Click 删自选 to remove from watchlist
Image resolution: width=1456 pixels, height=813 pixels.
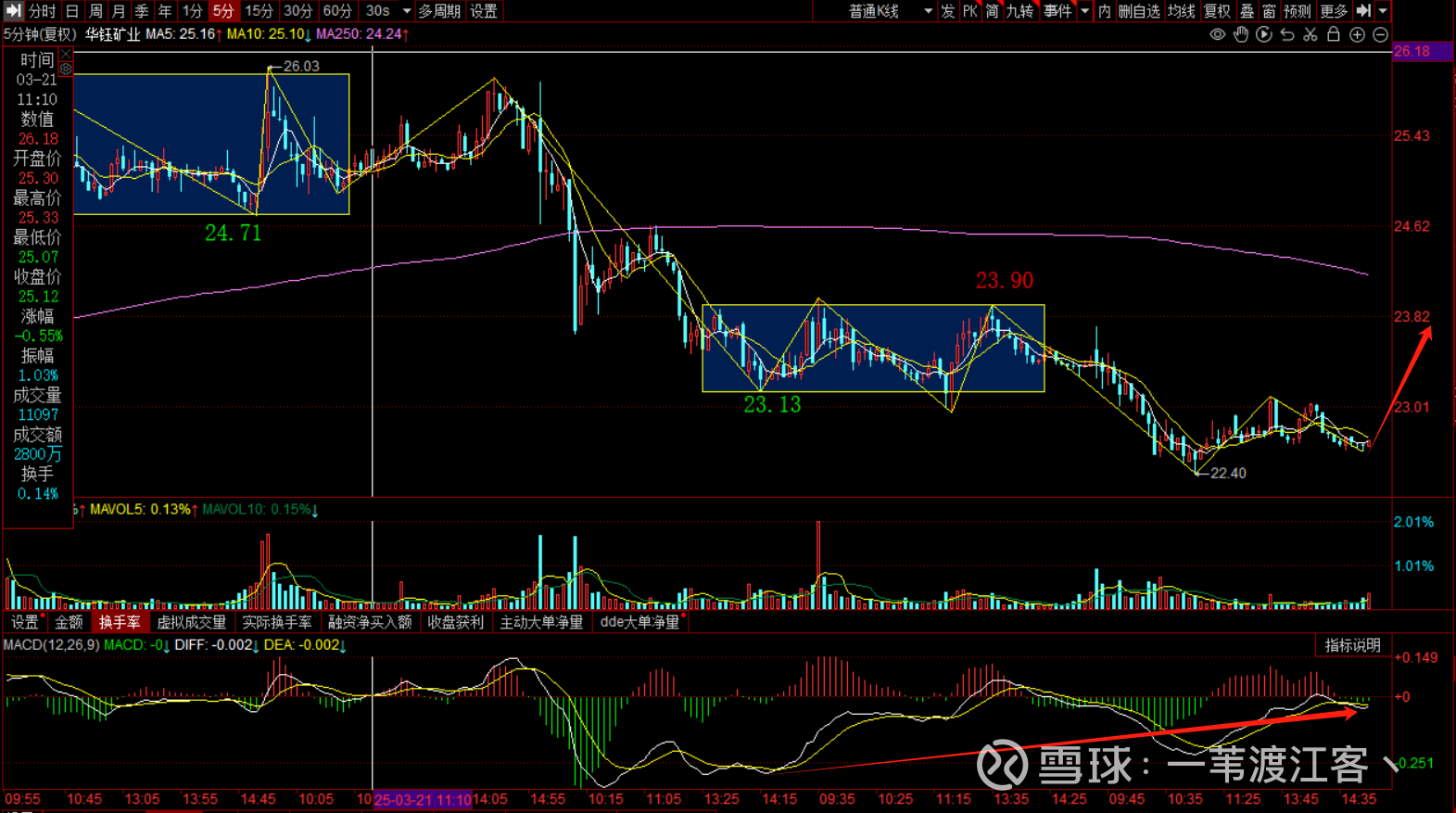click(1139, 11)
